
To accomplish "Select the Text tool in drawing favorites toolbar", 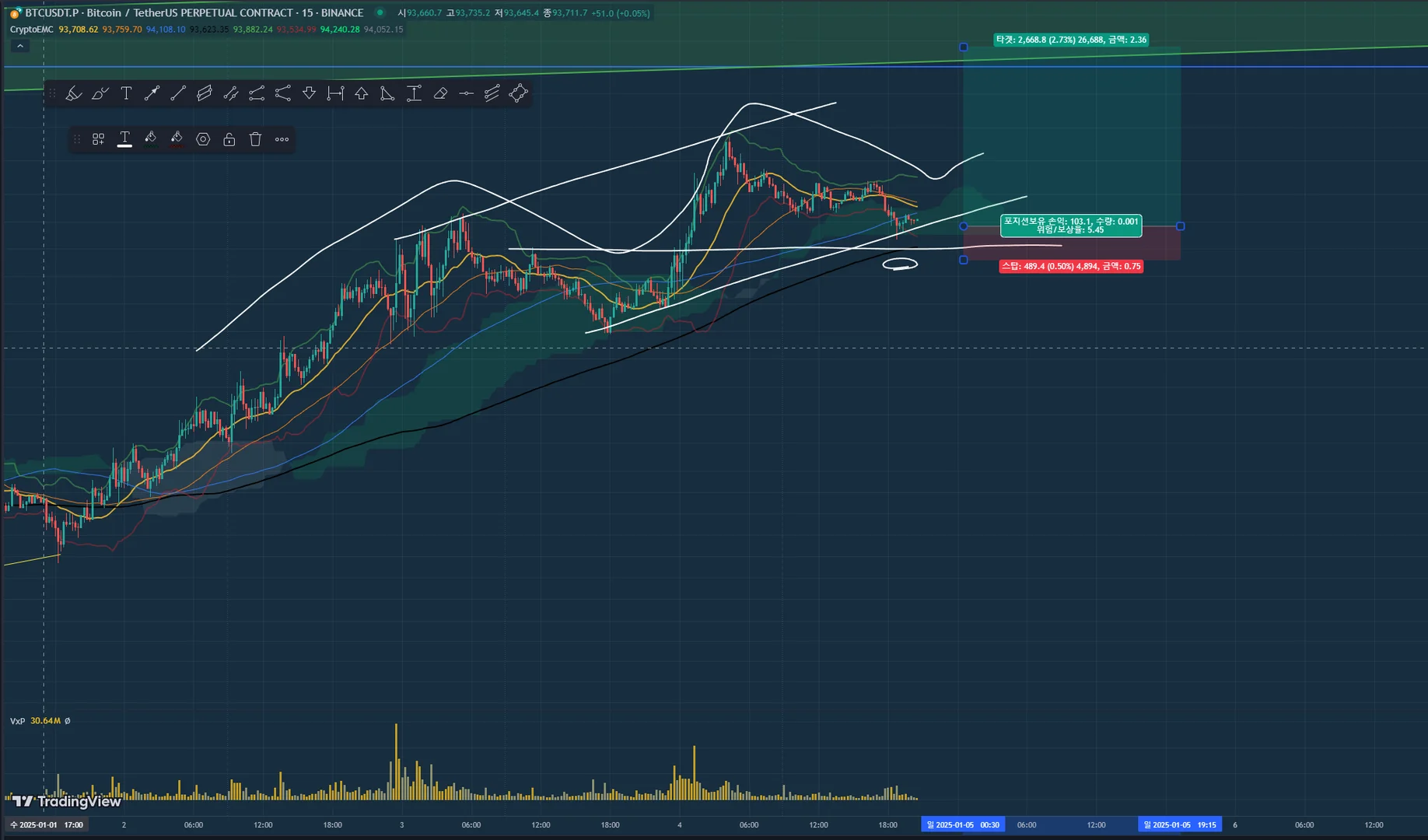I will click(126, 94).
